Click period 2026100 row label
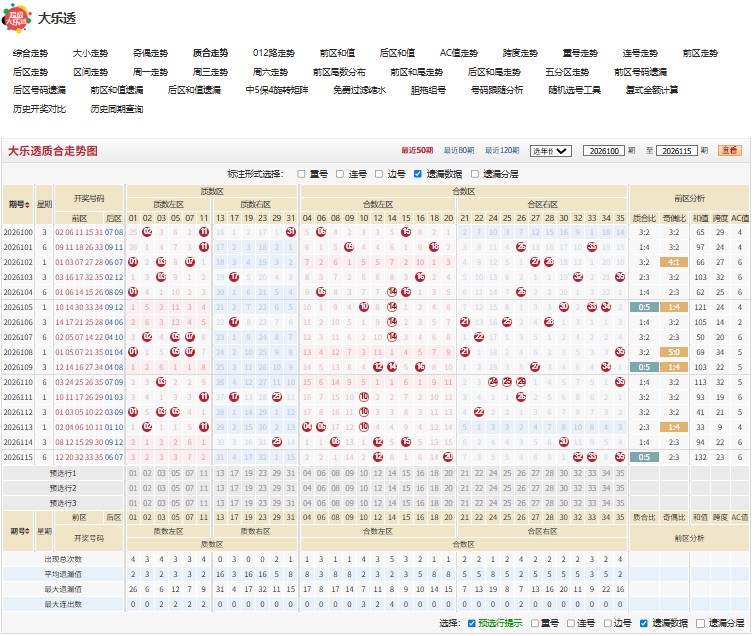Image resolution: width=754 pixels, height=636 pixels. [x=18, y=232]
